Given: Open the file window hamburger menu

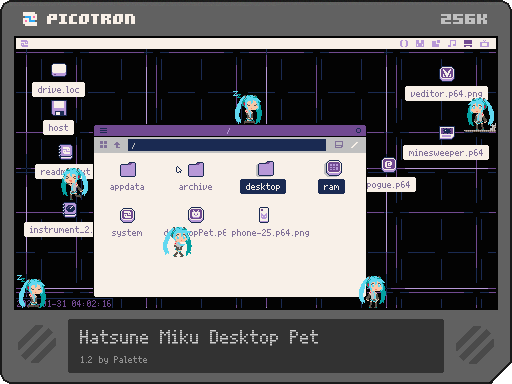Looking at the screenshot, I should coord(103,131).
